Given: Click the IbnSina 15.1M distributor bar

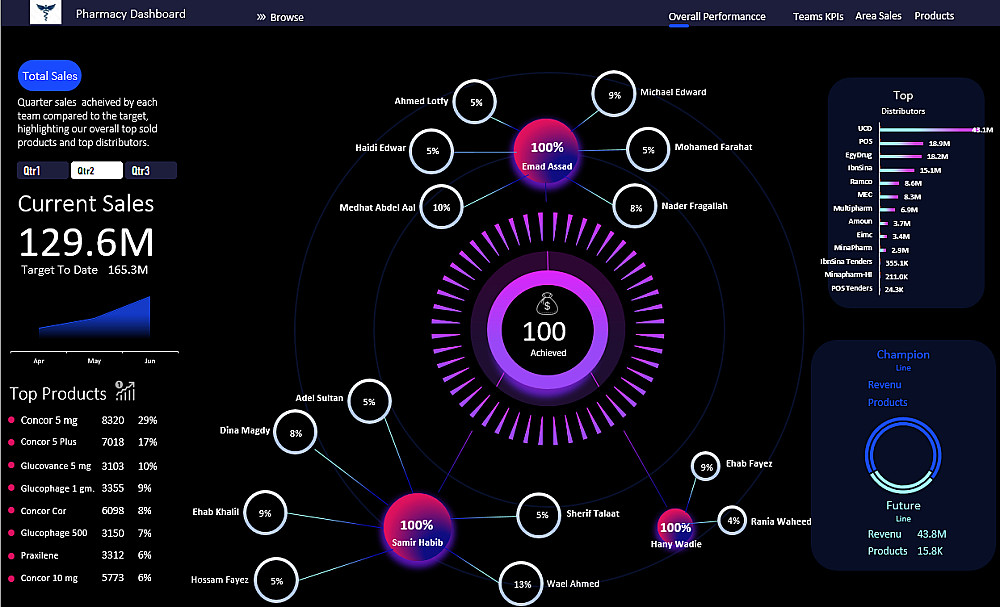Looking at the screenshot, I should coord(897,170).
